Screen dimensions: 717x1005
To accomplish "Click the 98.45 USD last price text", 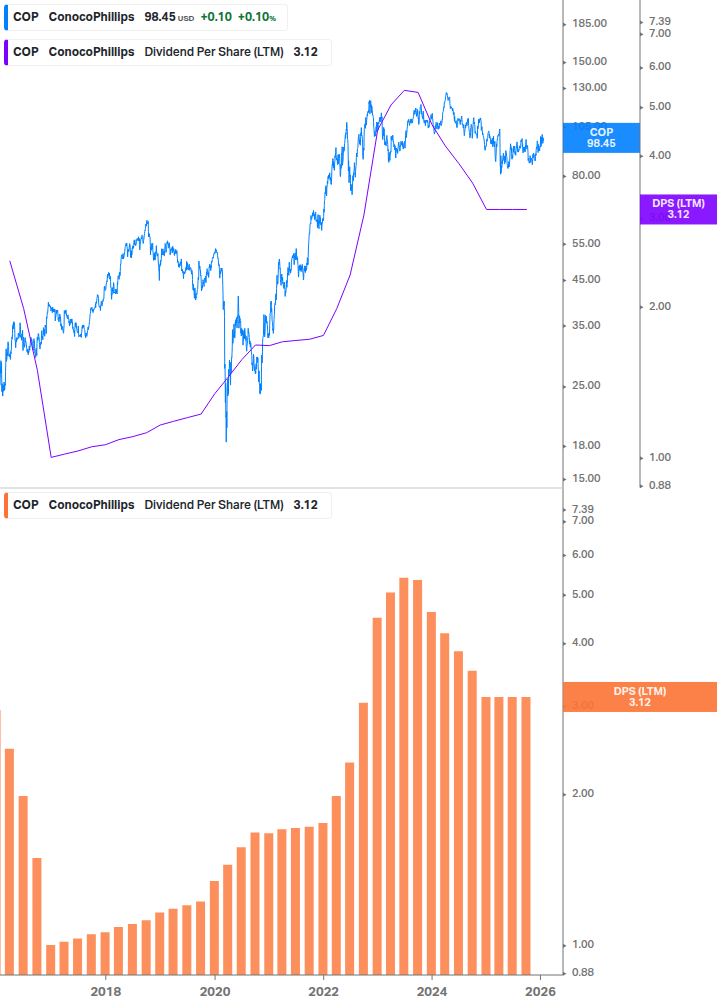I will (x=169, y=17).
